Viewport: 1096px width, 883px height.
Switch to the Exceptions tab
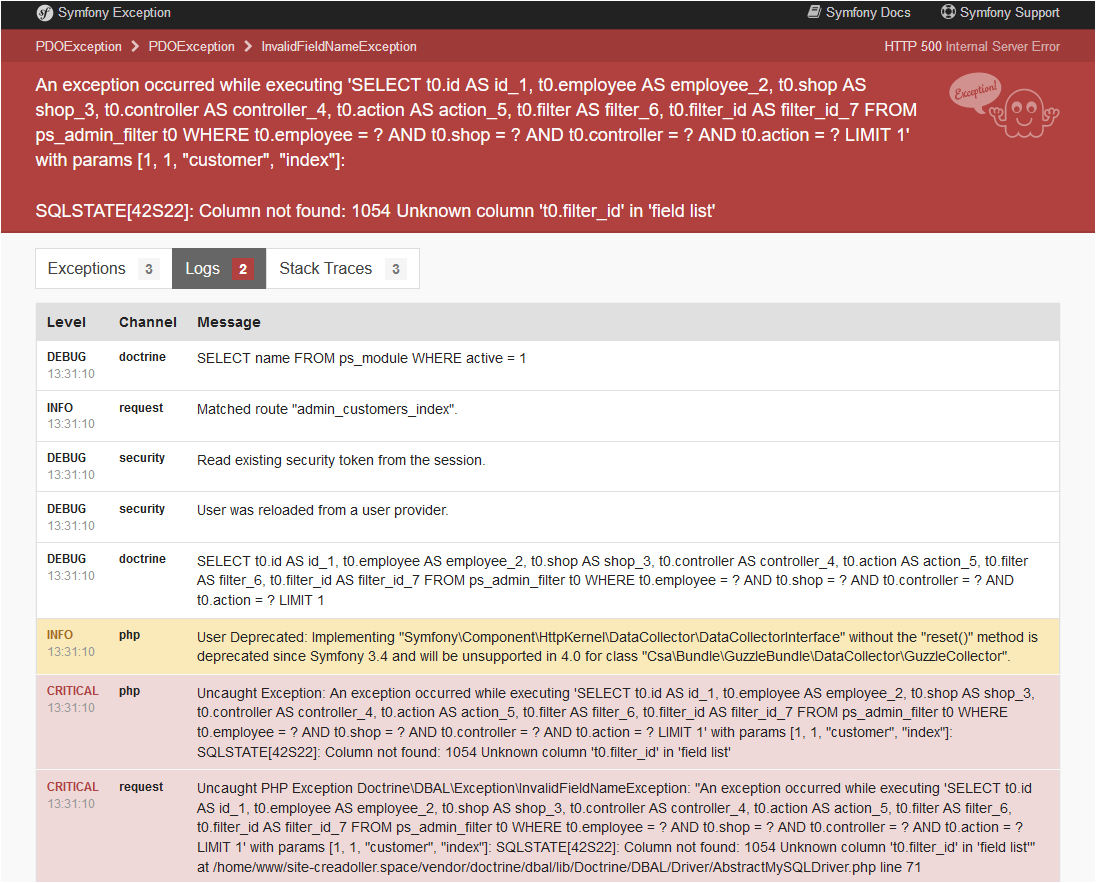(x=103, y=268)
